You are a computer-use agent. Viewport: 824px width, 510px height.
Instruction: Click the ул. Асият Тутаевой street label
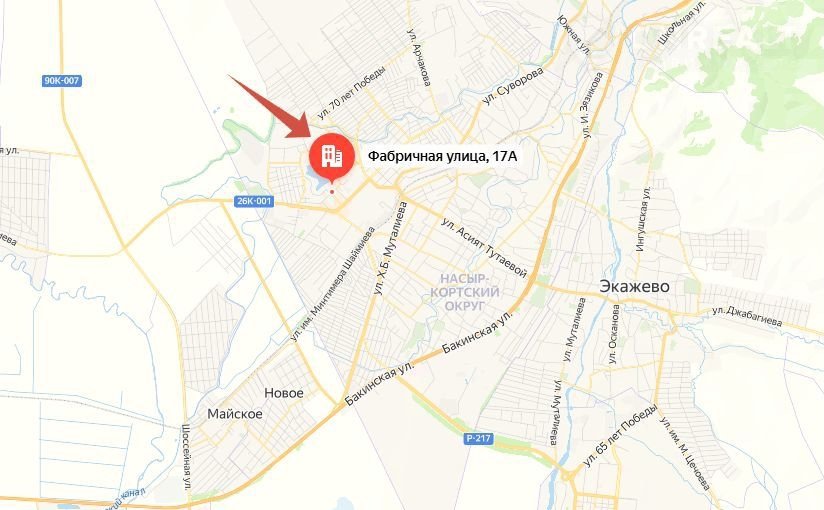point(484,247)
